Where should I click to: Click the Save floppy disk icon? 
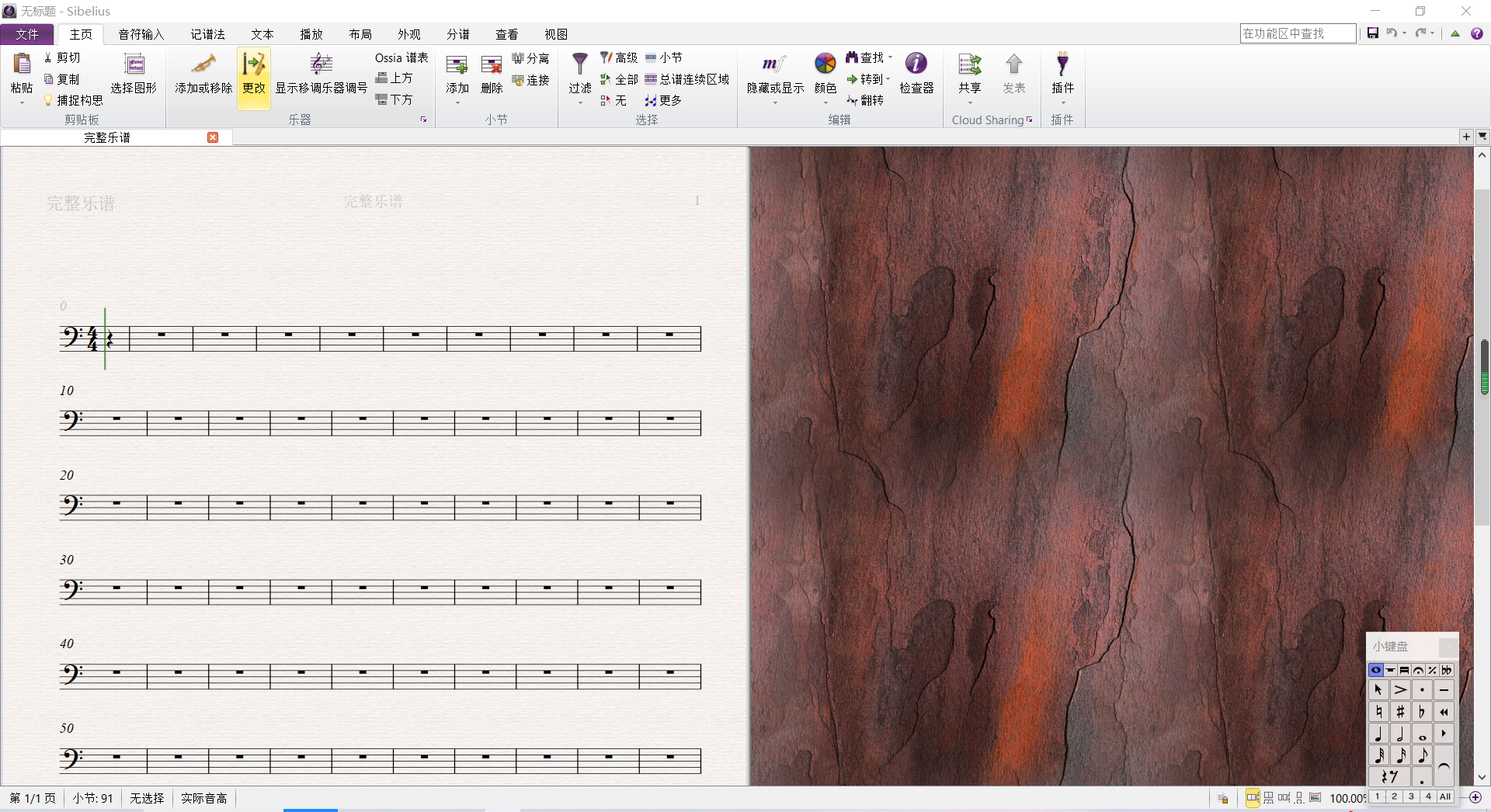click(1373, 33)
